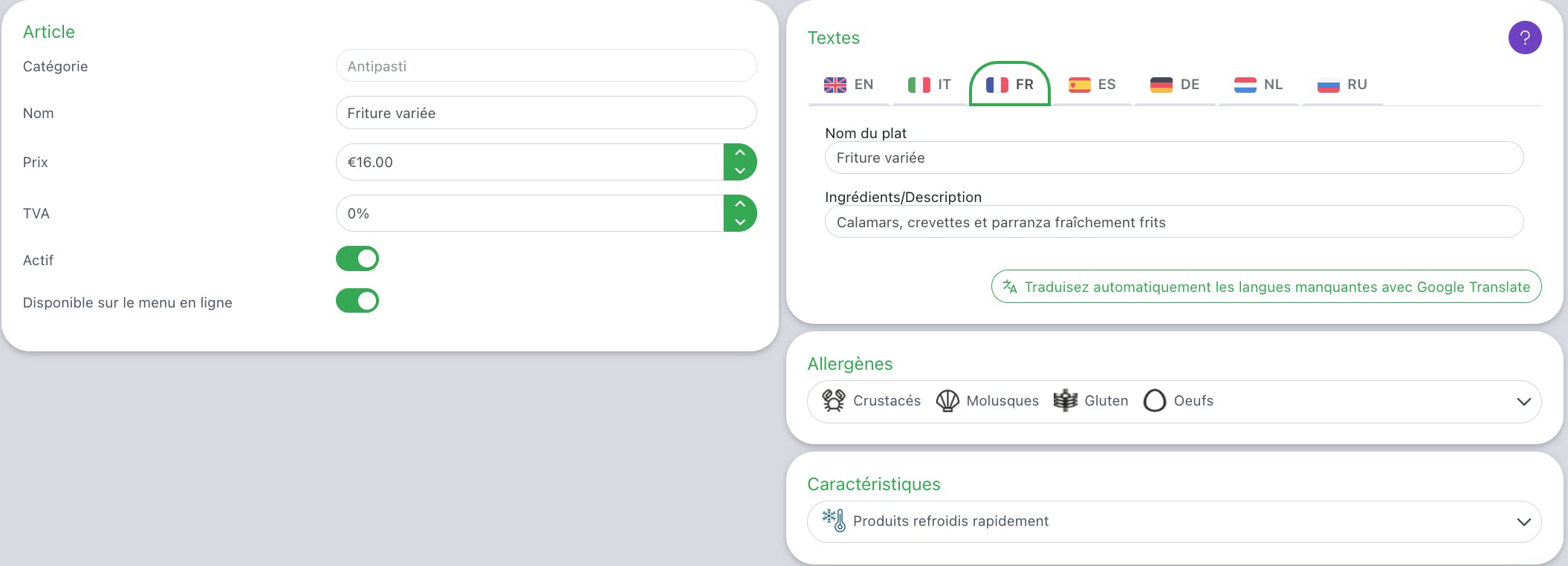Click the Oeufs egg allergen icon
Screen dimensions: 1568x566
coord(1155,401)
